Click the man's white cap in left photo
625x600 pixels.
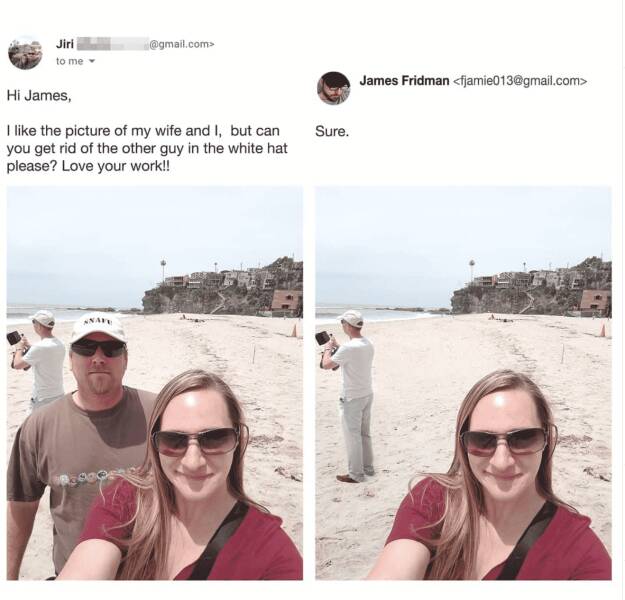[98, 327]
